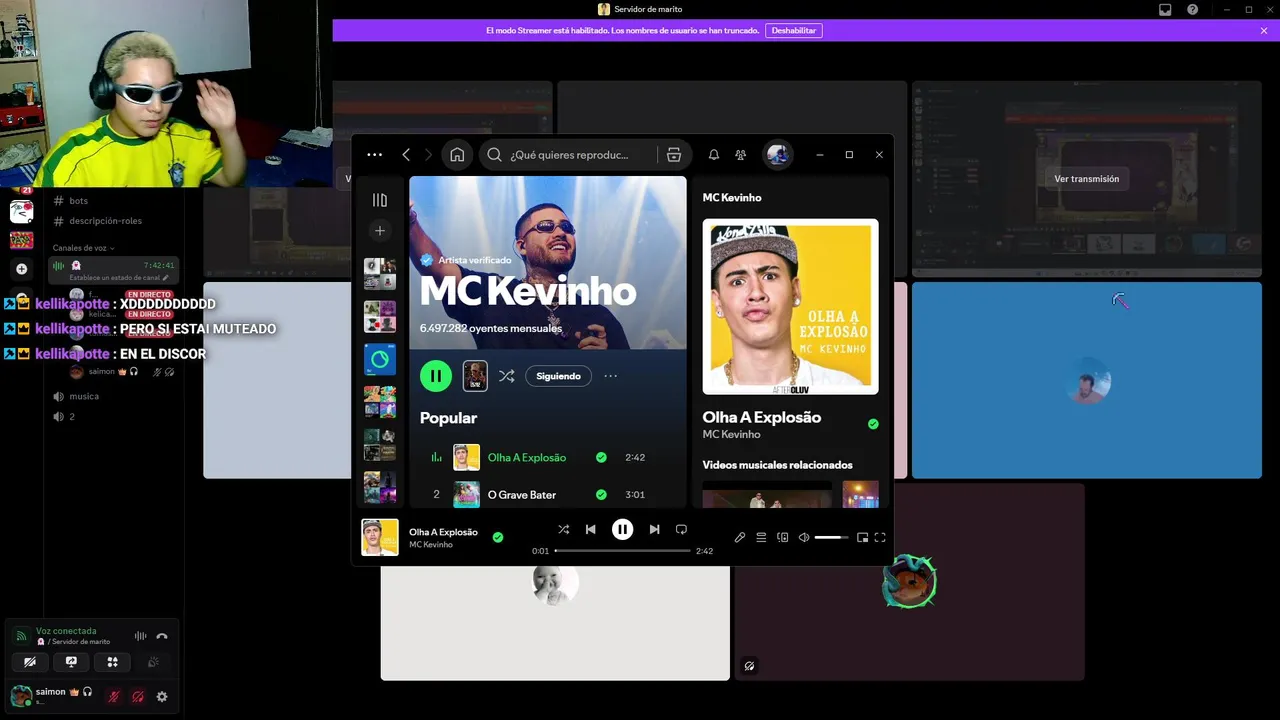Open Spotify Browse icon in search bar
This screenshot has width=1280, height=720.
coord(674,155)
